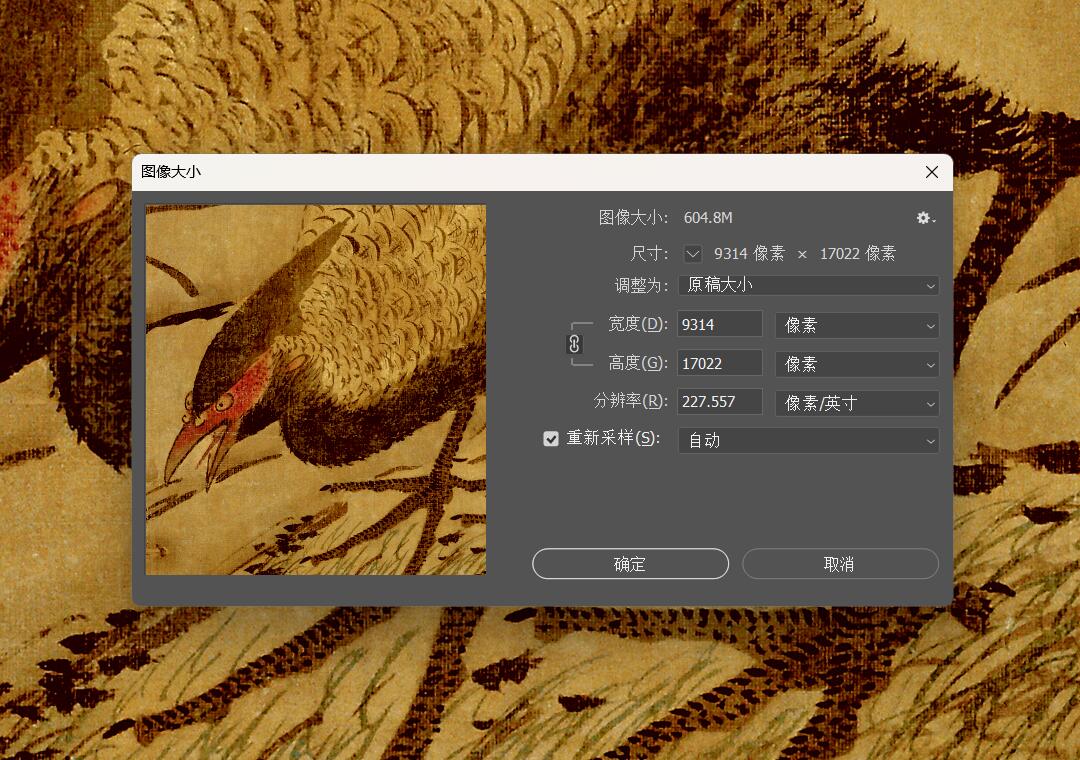
Task: Open the 宽度 unit 像素 dropdown
Action: (857, 325)
